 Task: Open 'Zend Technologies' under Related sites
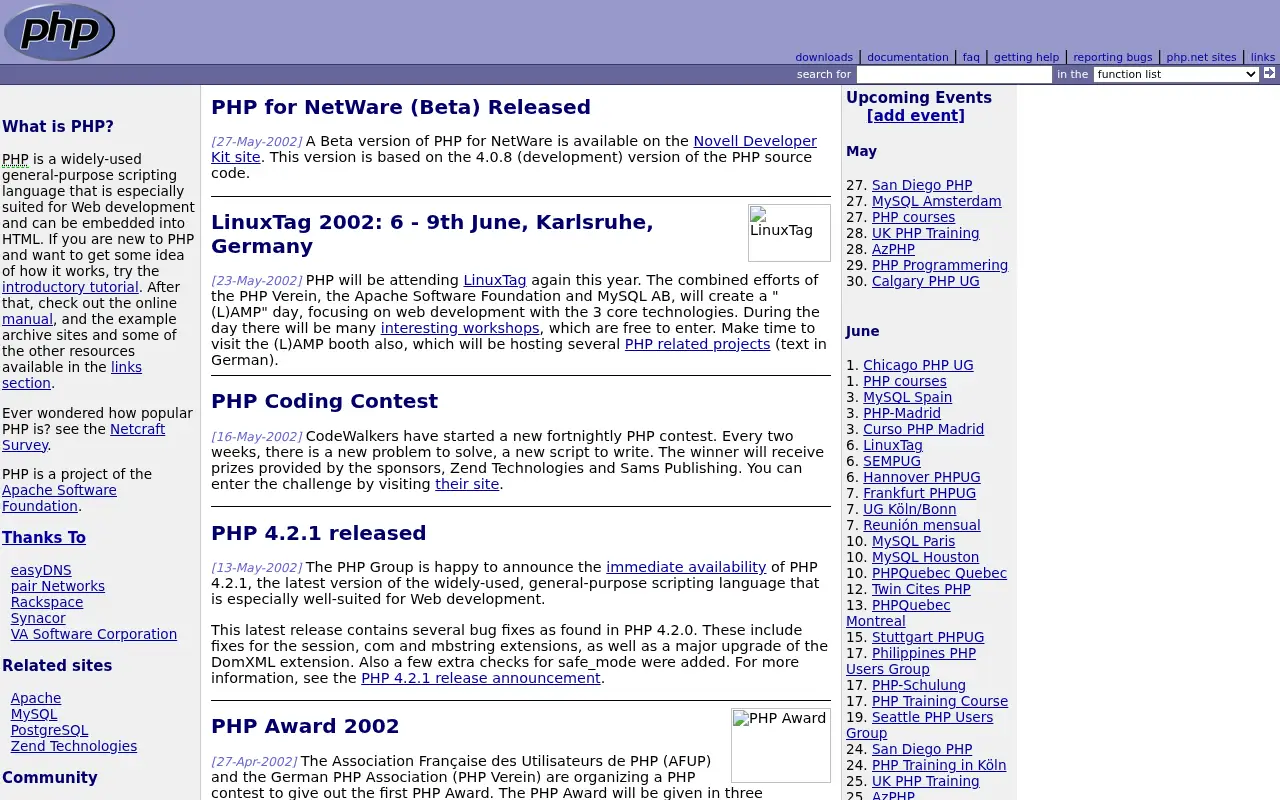pos(74,746)
